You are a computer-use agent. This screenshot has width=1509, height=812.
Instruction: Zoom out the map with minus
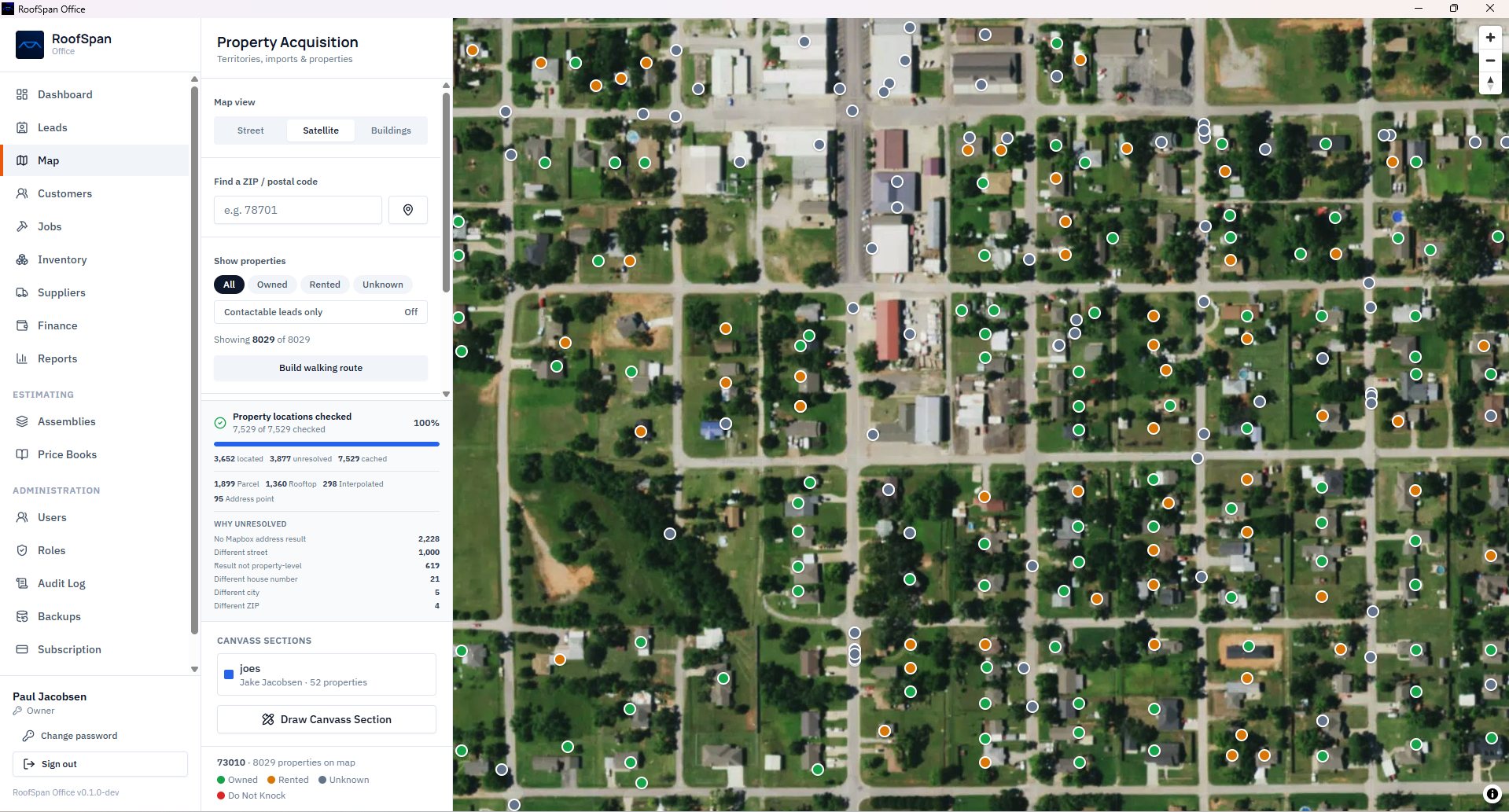click(x=1490, y=61)
